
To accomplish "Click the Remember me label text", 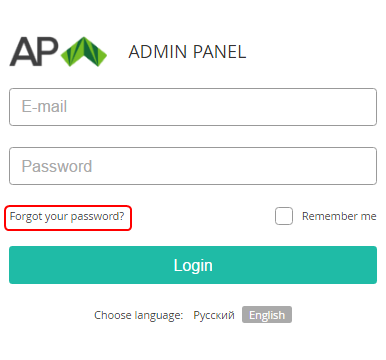I will click(x=339, y=216).
